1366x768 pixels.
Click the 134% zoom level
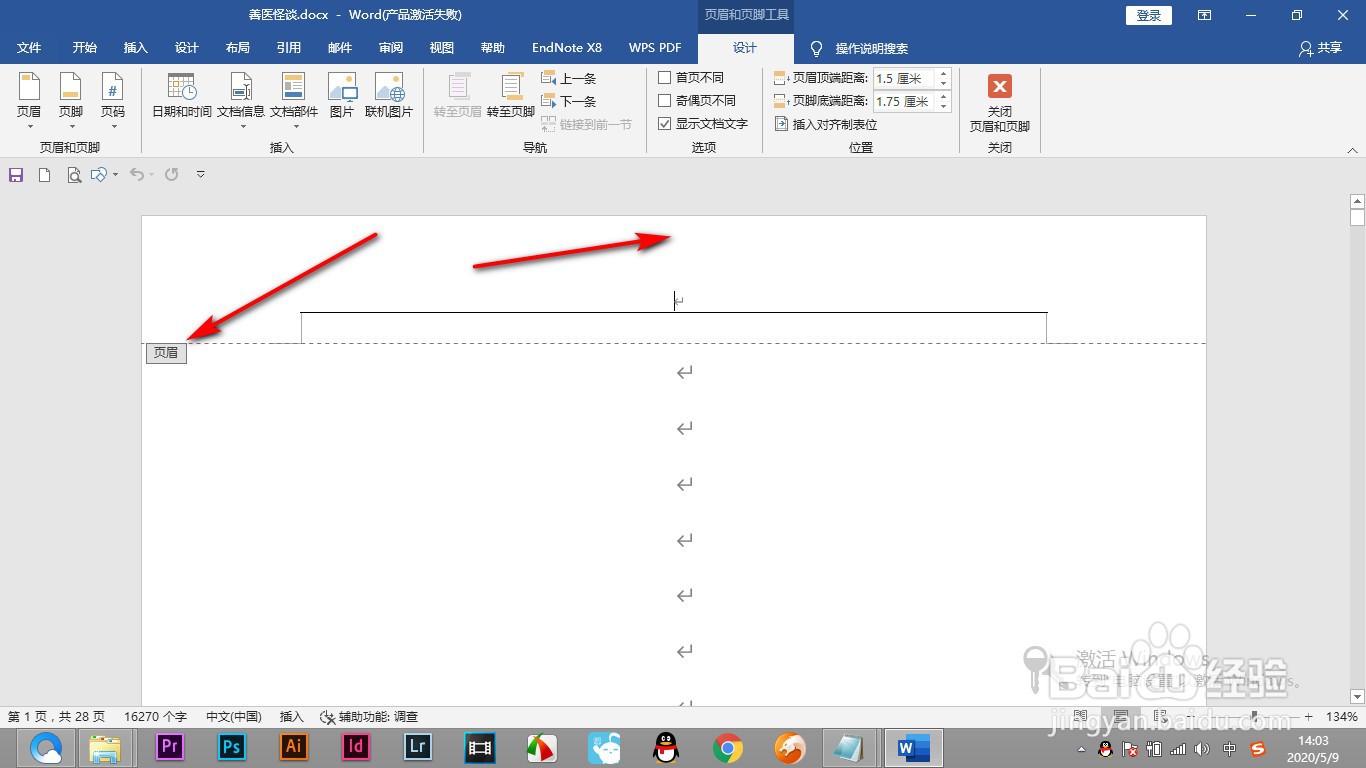1341,717
